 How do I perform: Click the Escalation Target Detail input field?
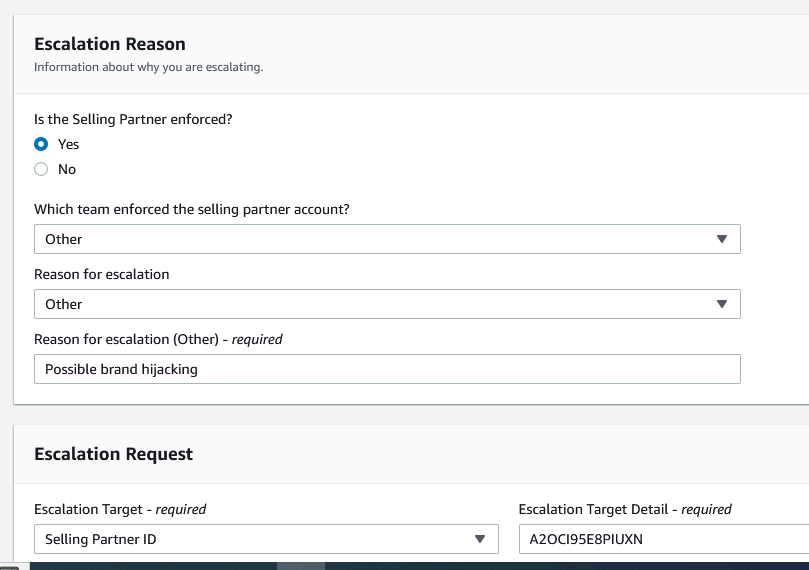coord(662,539)
